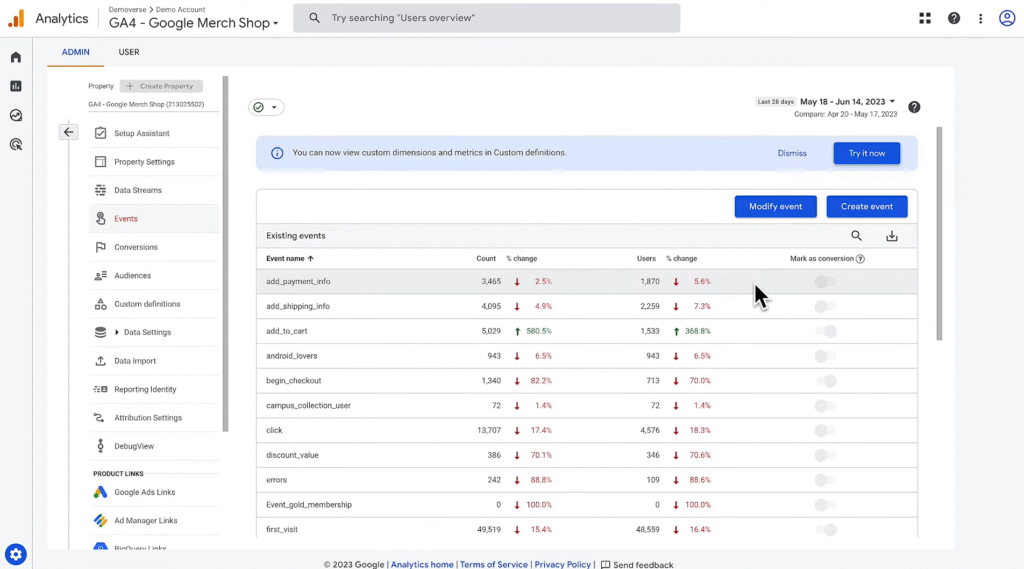Toggle conversion for errors event

tap(825, 480)
